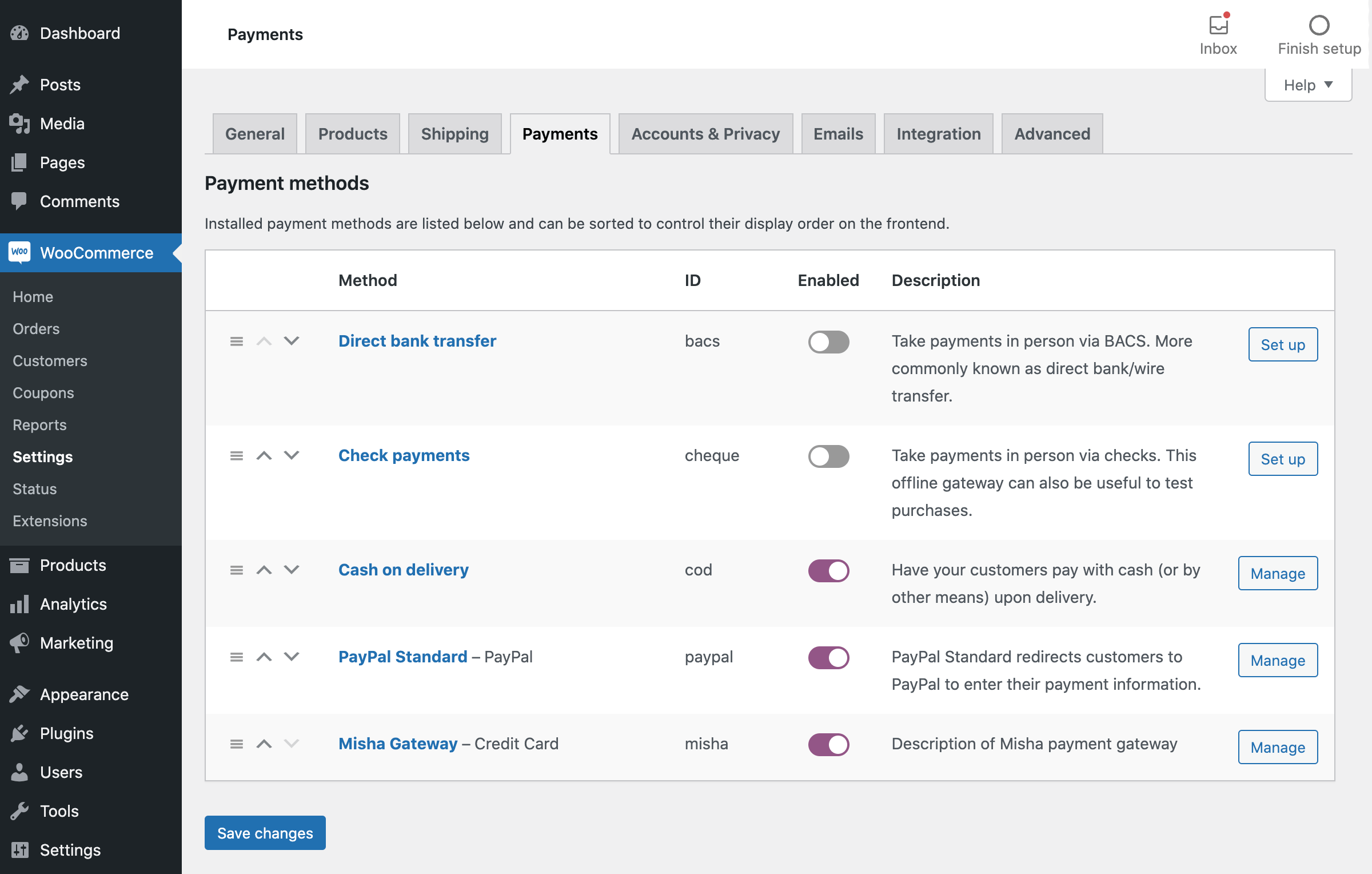Viewport: 1372px width, 874px height.
Task: Switch to the Shipping tab
Action: coord(454,133)
